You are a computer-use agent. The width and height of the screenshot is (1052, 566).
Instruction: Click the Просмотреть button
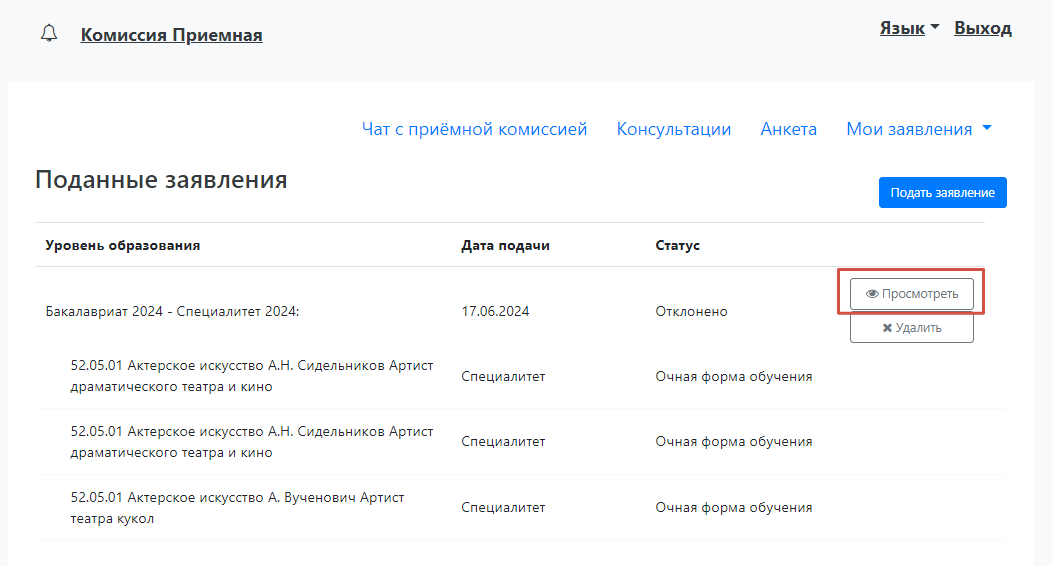click(912, 294)
